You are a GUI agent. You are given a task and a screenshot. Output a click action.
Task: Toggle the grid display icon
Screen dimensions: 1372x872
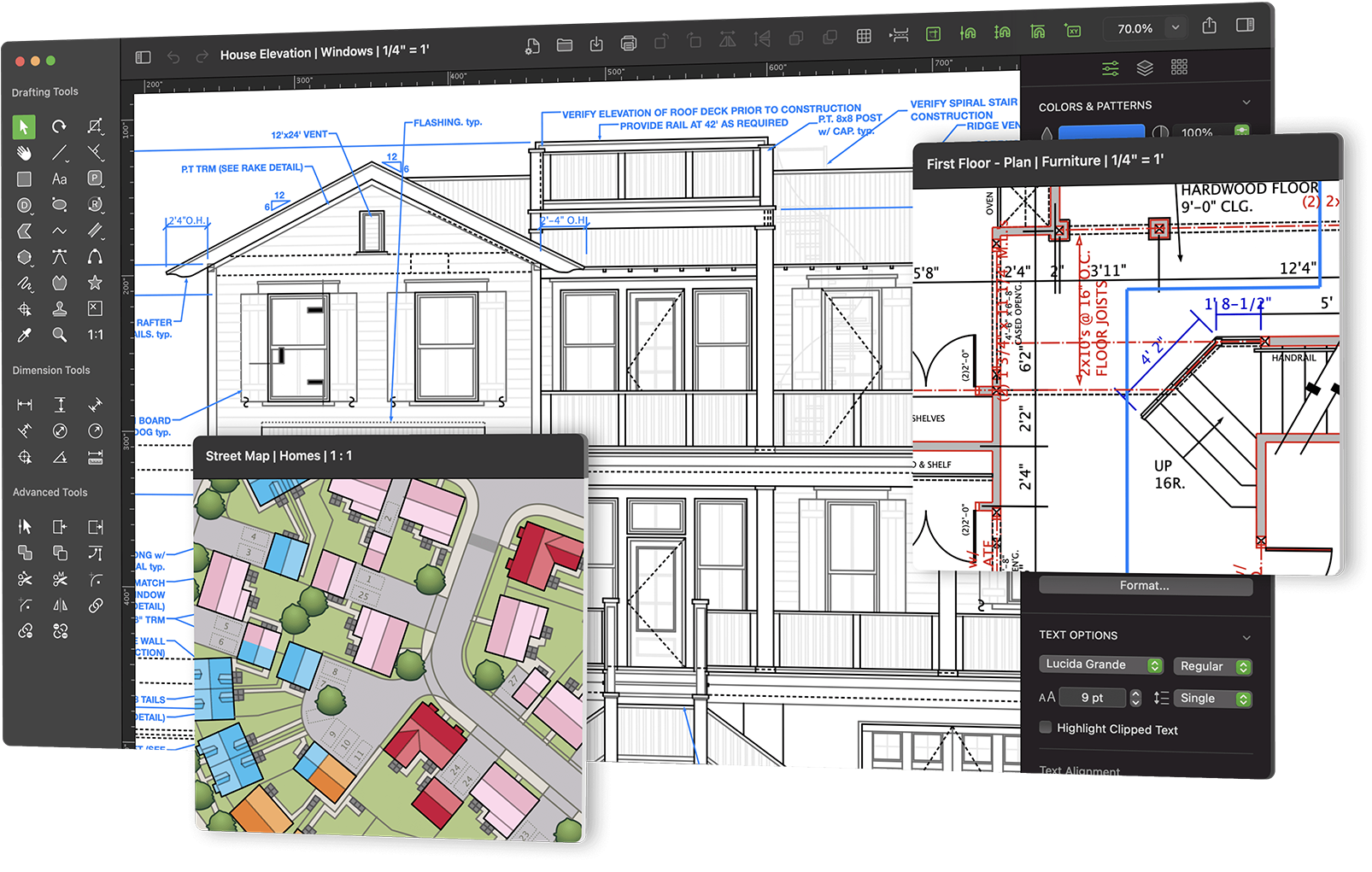pyautogui.click(x=864, y=36)
